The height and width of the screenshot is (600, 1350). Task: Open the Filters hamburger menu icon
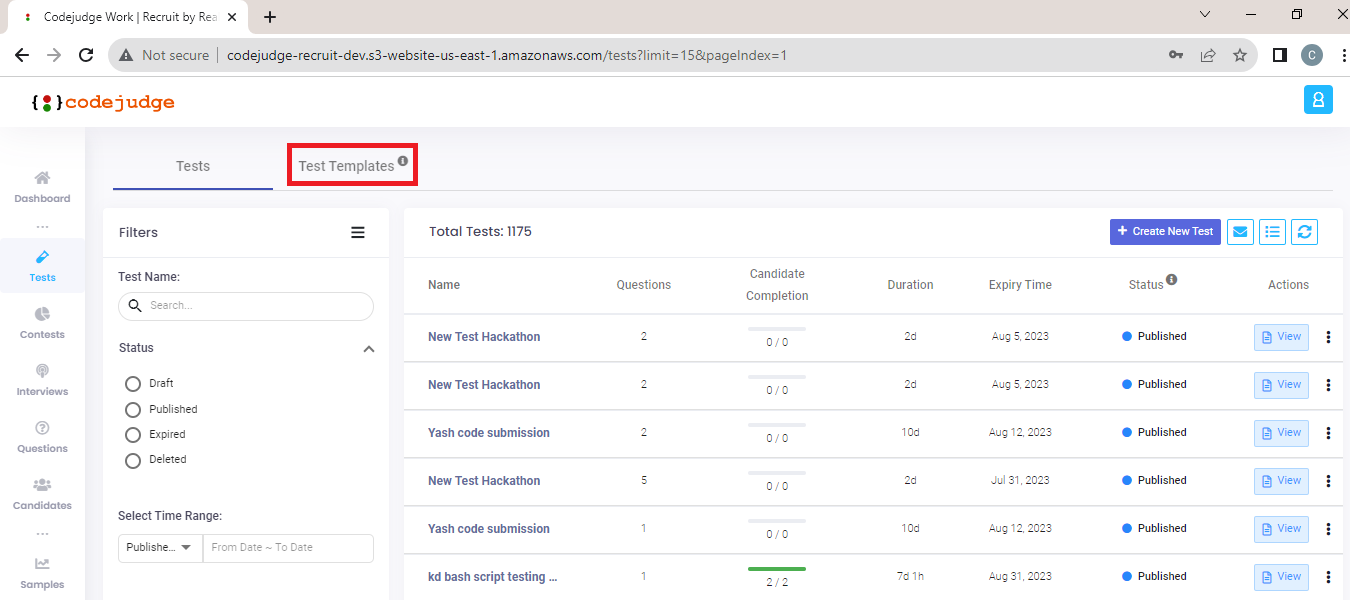[x=358, y=232]
